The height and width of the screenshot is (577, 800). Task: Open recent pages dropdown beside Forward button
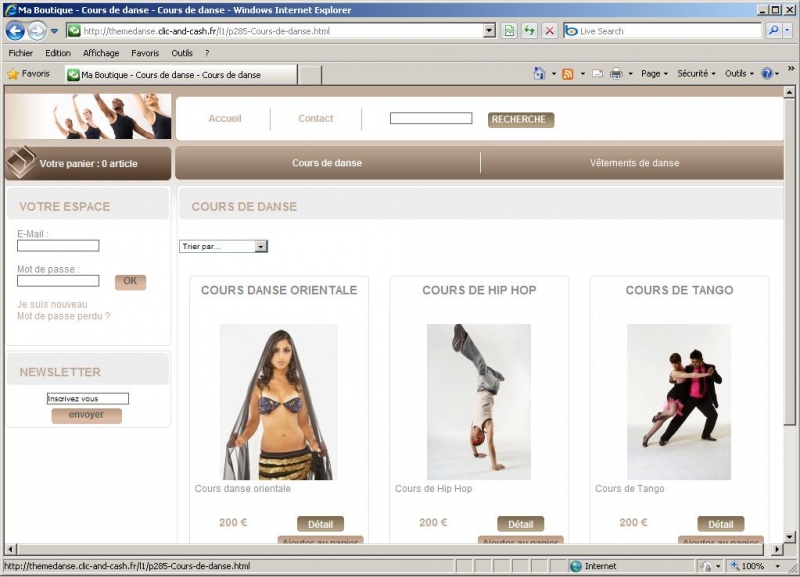[x=54, y=31]
